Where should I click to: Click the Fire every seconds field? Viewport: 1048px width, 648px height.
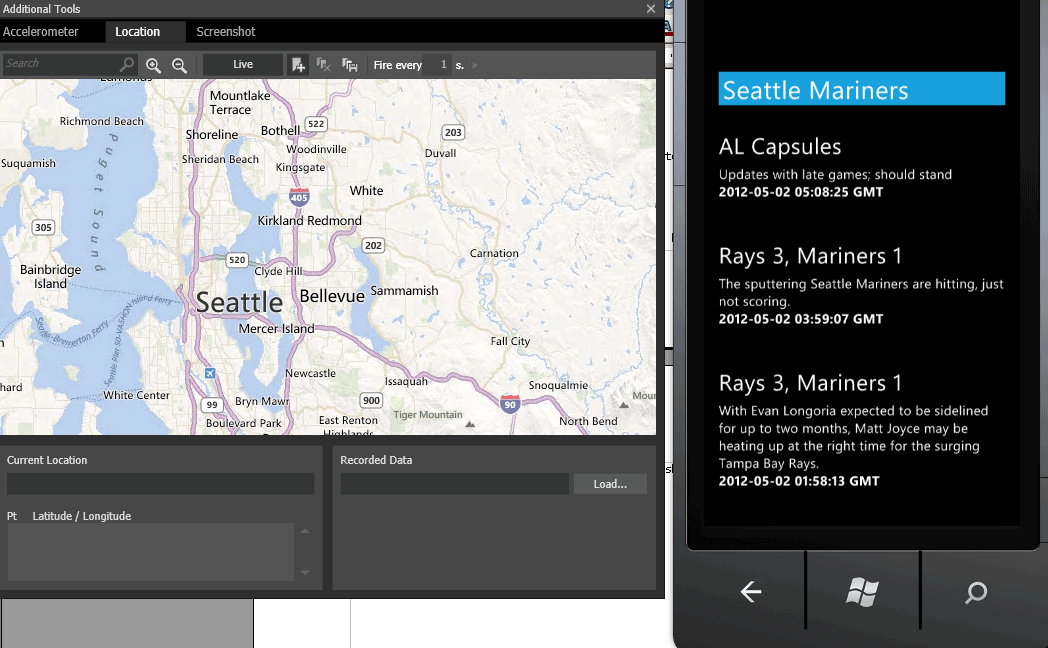(438, 65)
